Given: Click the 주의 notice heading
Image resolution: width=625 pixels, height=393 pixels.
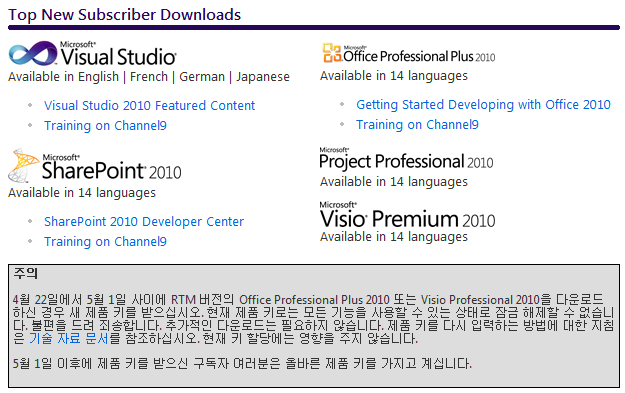Looking at the screenshot, I should point(26,273).
